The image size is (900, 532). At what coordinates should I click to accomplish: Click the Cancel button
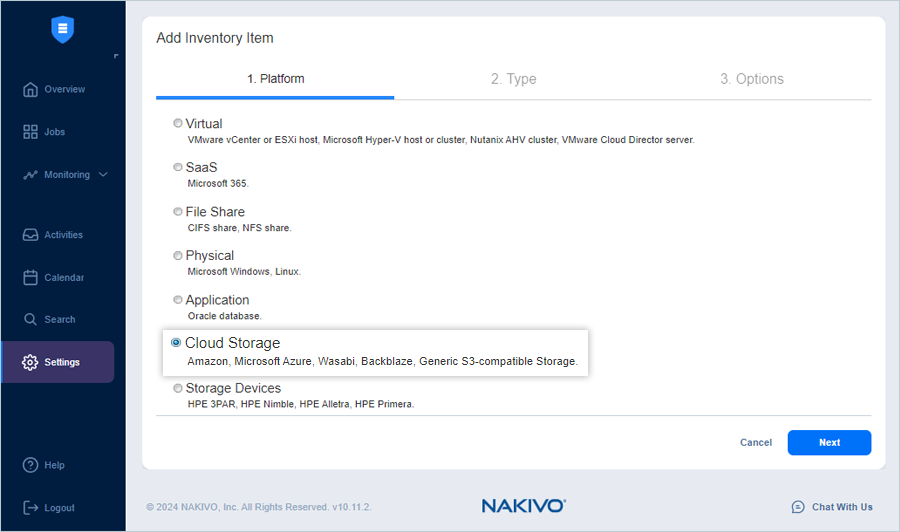(756, 442)
